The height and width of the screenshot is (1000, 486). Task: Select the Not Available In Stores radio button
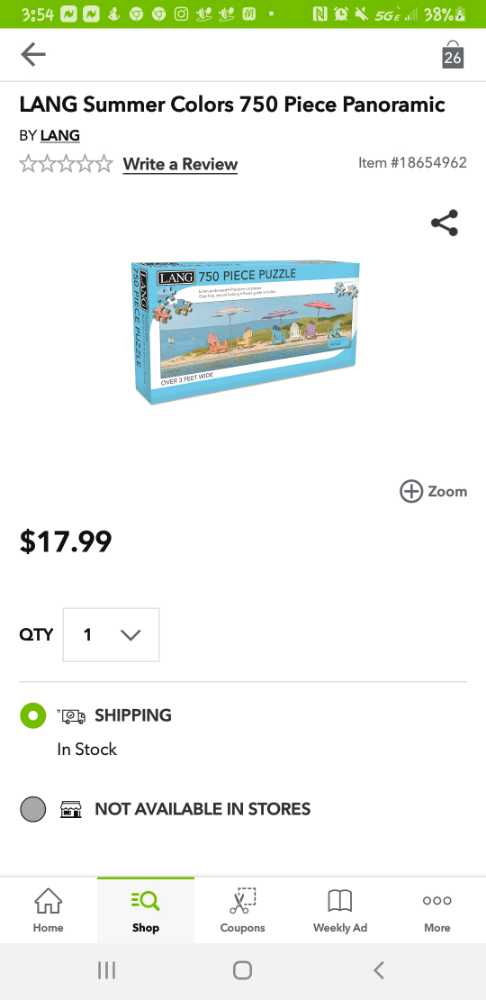click(33, 809)
